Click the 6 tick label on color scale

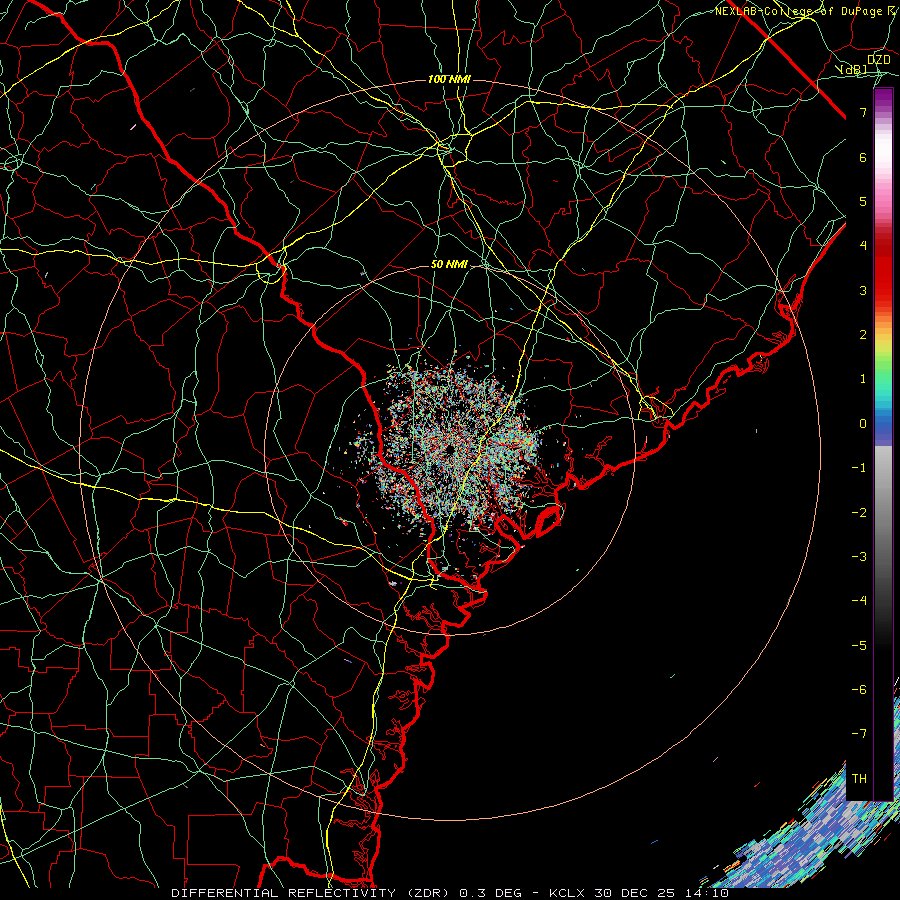pos(863,157)
